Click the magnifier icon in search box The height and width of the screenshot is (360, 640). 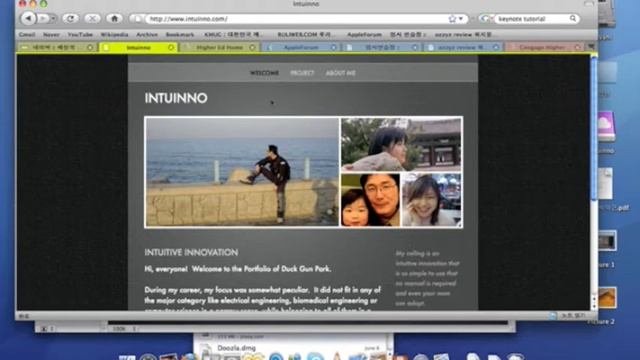click(573, 18)
